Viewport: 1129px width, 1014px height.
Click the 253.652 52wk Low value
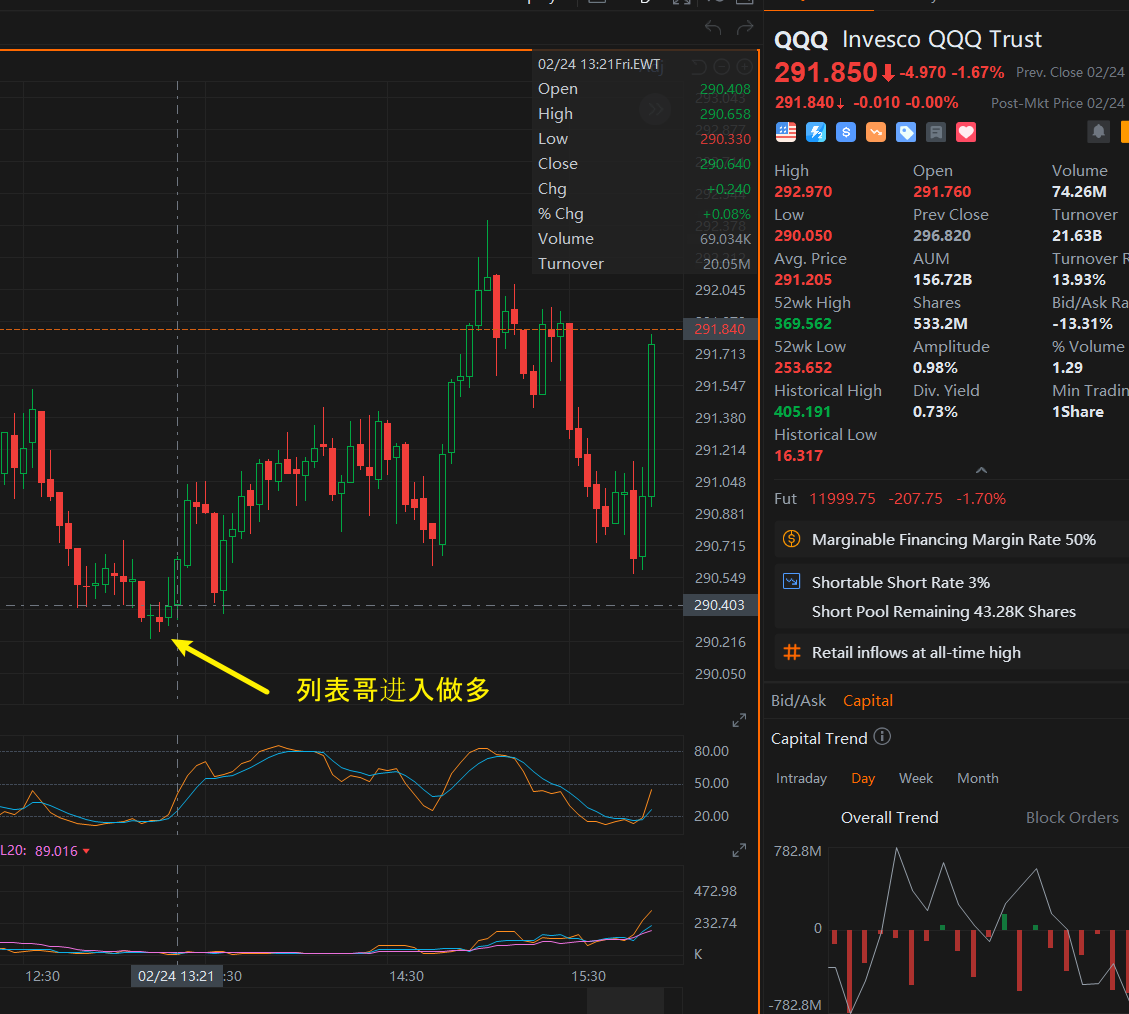pos(803,367)
